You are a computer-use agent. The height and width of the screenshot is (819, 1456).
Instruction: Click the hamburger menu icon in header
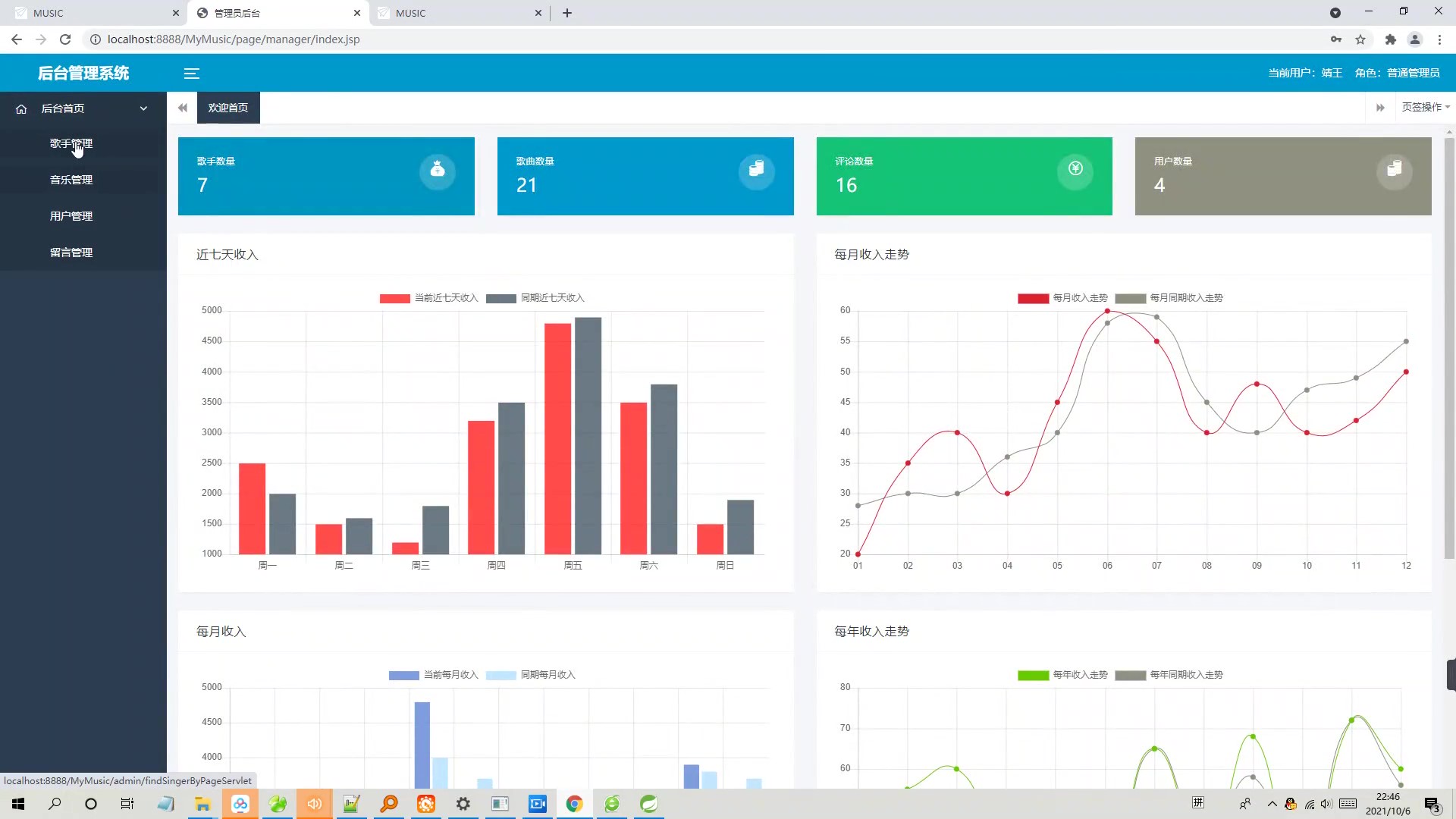coord(191,74)
